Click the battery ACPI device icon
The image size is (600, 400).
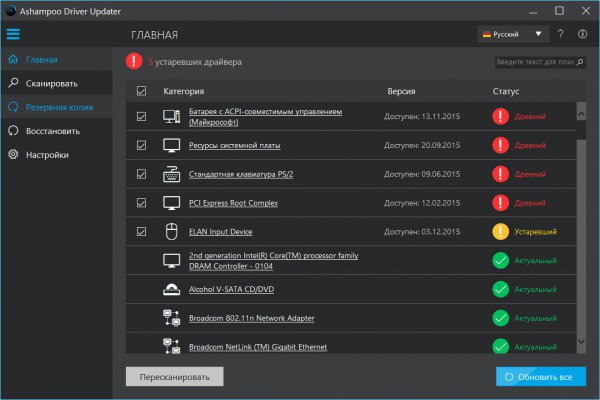click(171, 116)
